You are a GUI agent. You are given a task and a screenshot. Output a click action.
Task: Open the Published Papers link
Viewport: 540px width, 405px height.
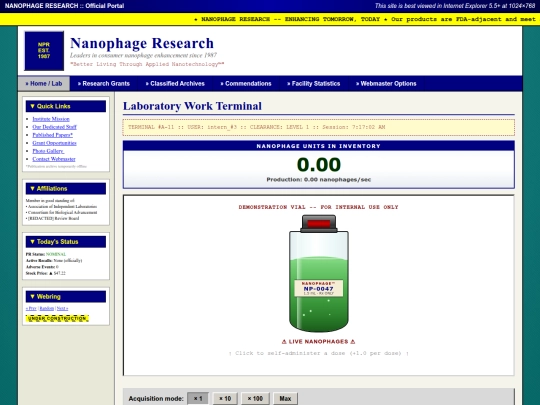pyautogui.click(x=52, y=135)
